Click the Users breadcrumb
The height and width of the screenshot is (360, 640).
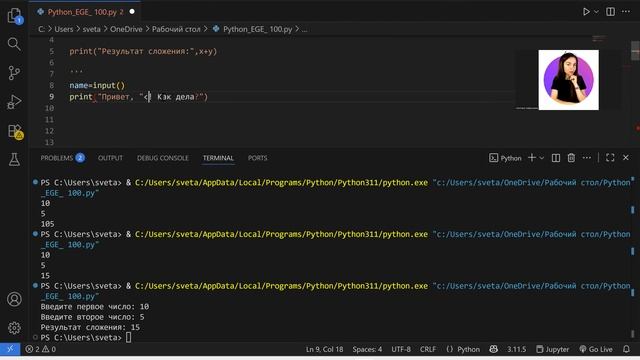point(64,29)
